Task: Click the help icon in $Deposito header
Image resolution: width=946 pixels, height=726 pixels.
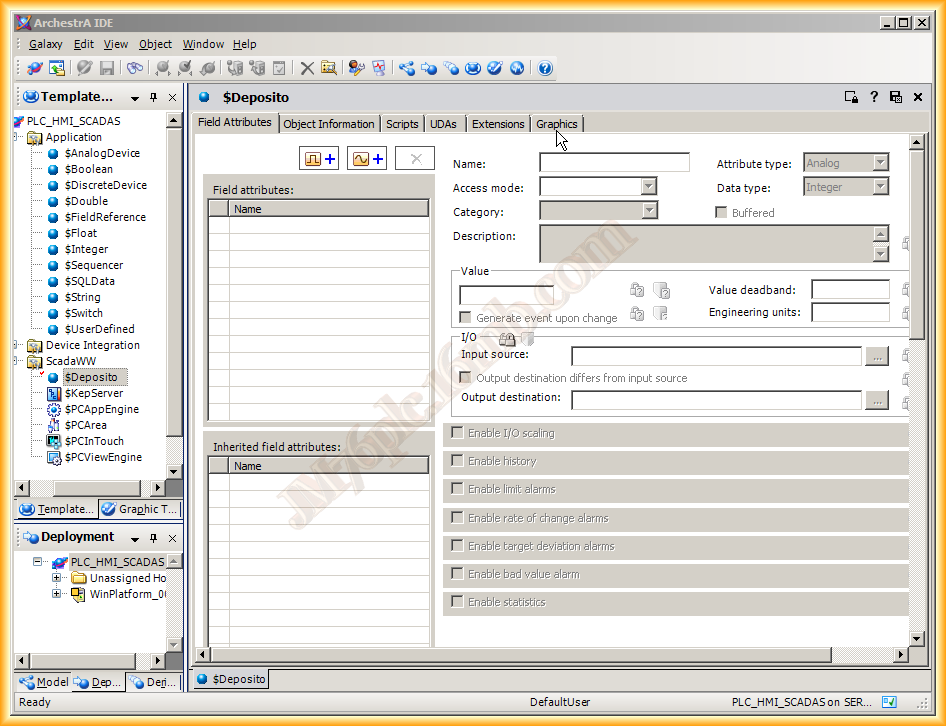Action: point(873,97)
